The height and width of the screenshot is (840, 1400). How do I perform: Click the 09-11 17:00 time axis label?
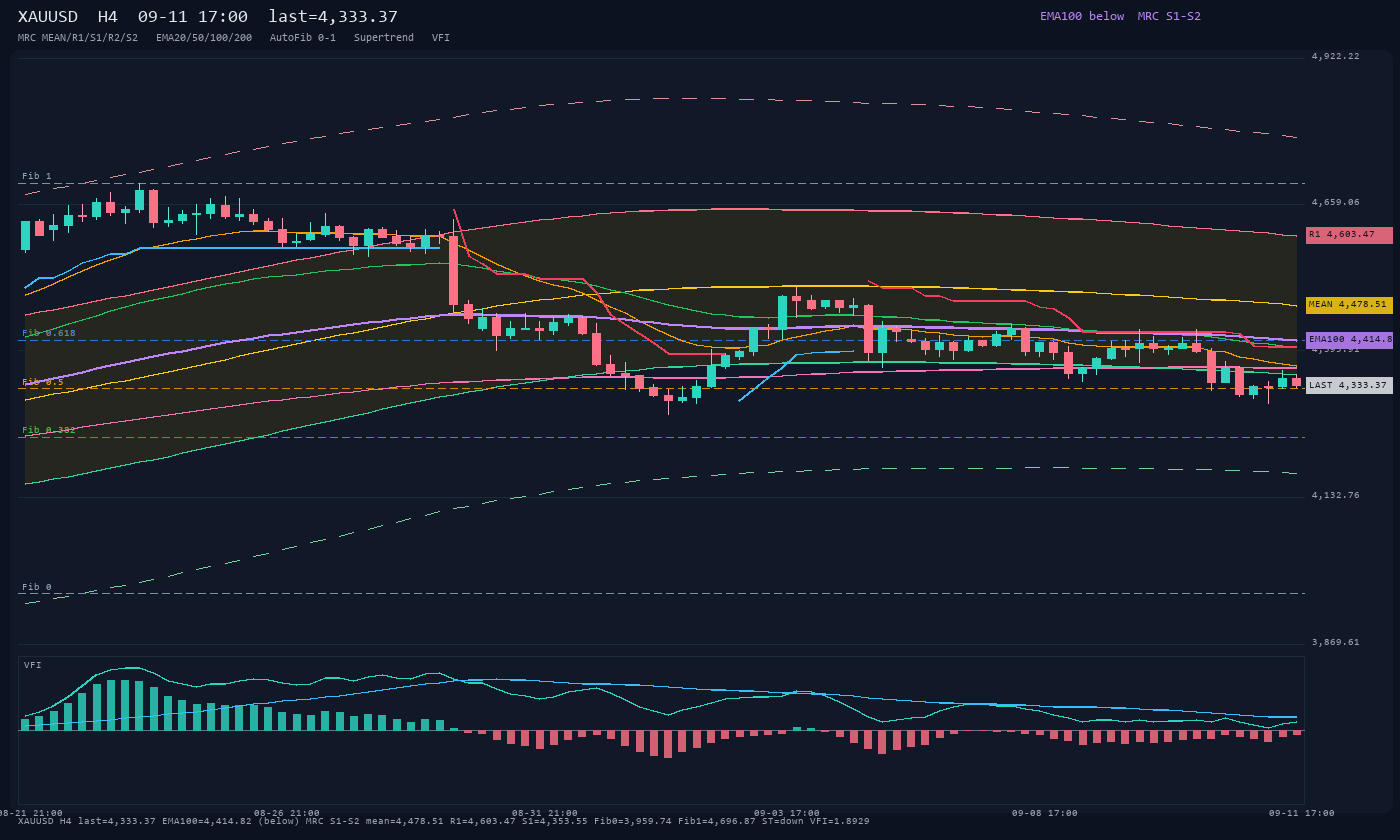click(1302, 813)
